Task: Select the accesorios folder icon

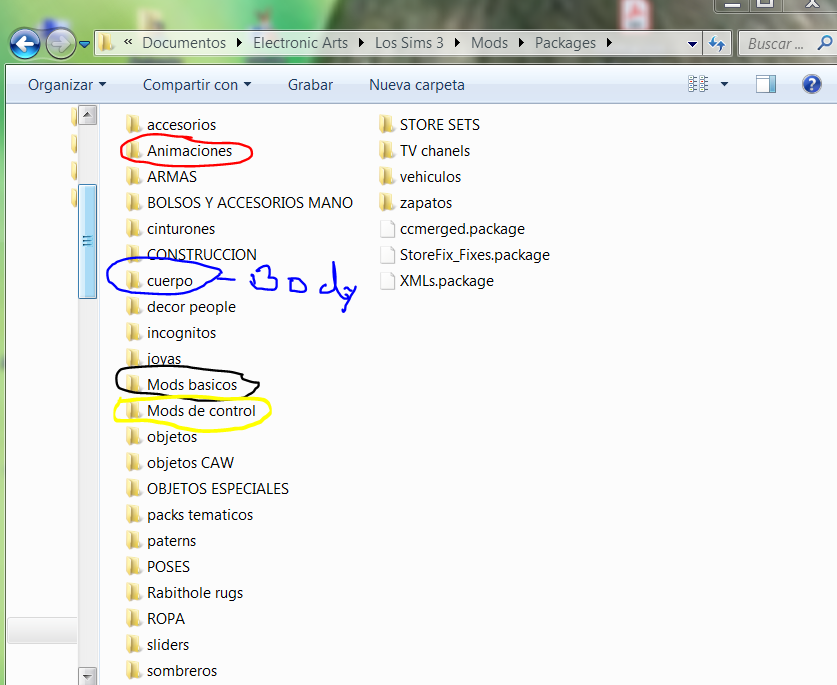Action: pos(133,124)
